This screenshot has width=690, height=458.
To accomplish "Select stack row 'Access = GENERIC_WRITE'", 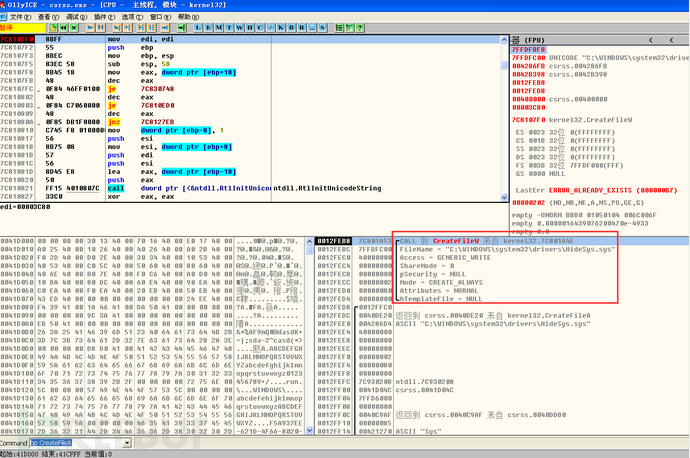I will [x=503, y=258].
